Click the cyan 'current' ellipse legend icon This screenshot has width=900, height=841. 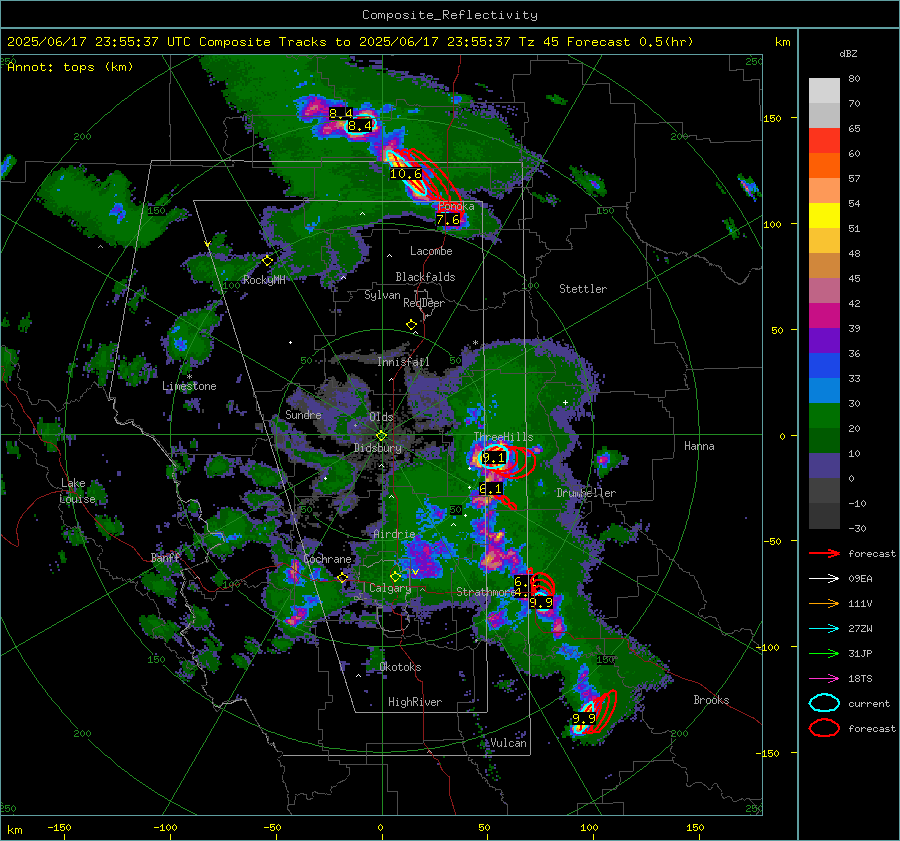point(824,703)
